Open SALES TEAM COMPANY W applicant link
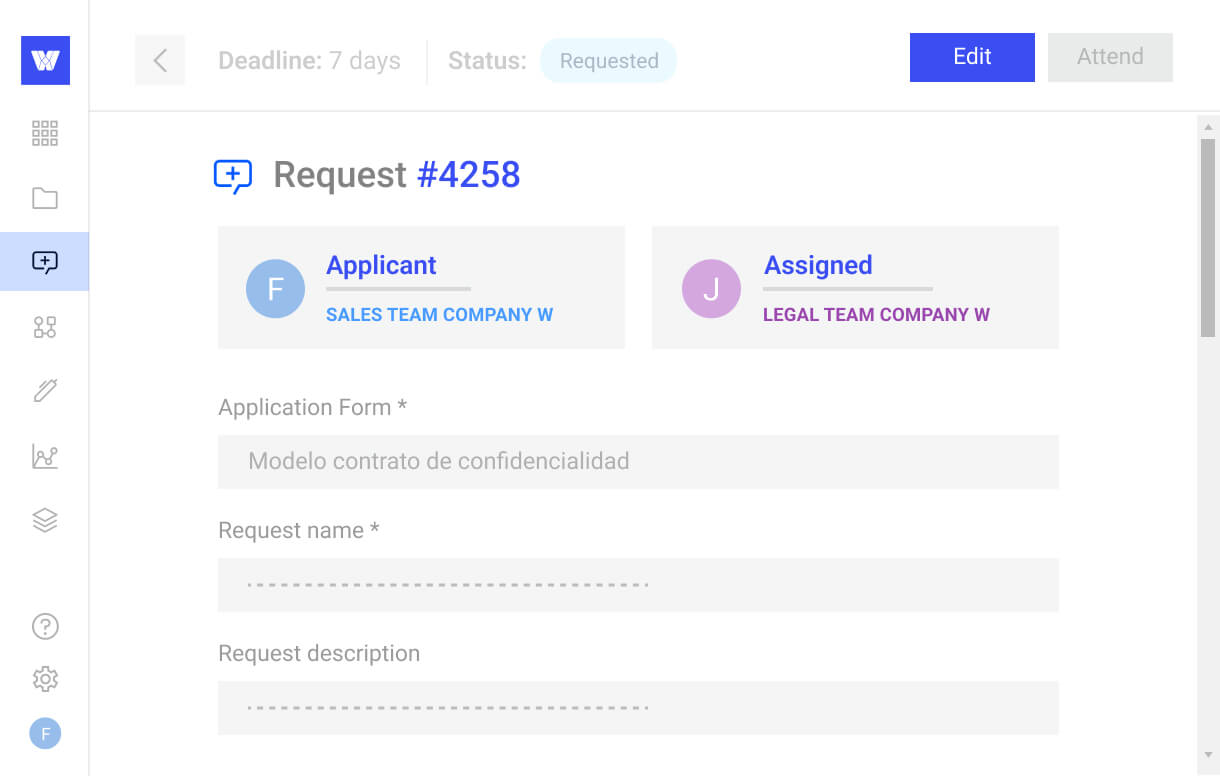 tap(439, 314)
